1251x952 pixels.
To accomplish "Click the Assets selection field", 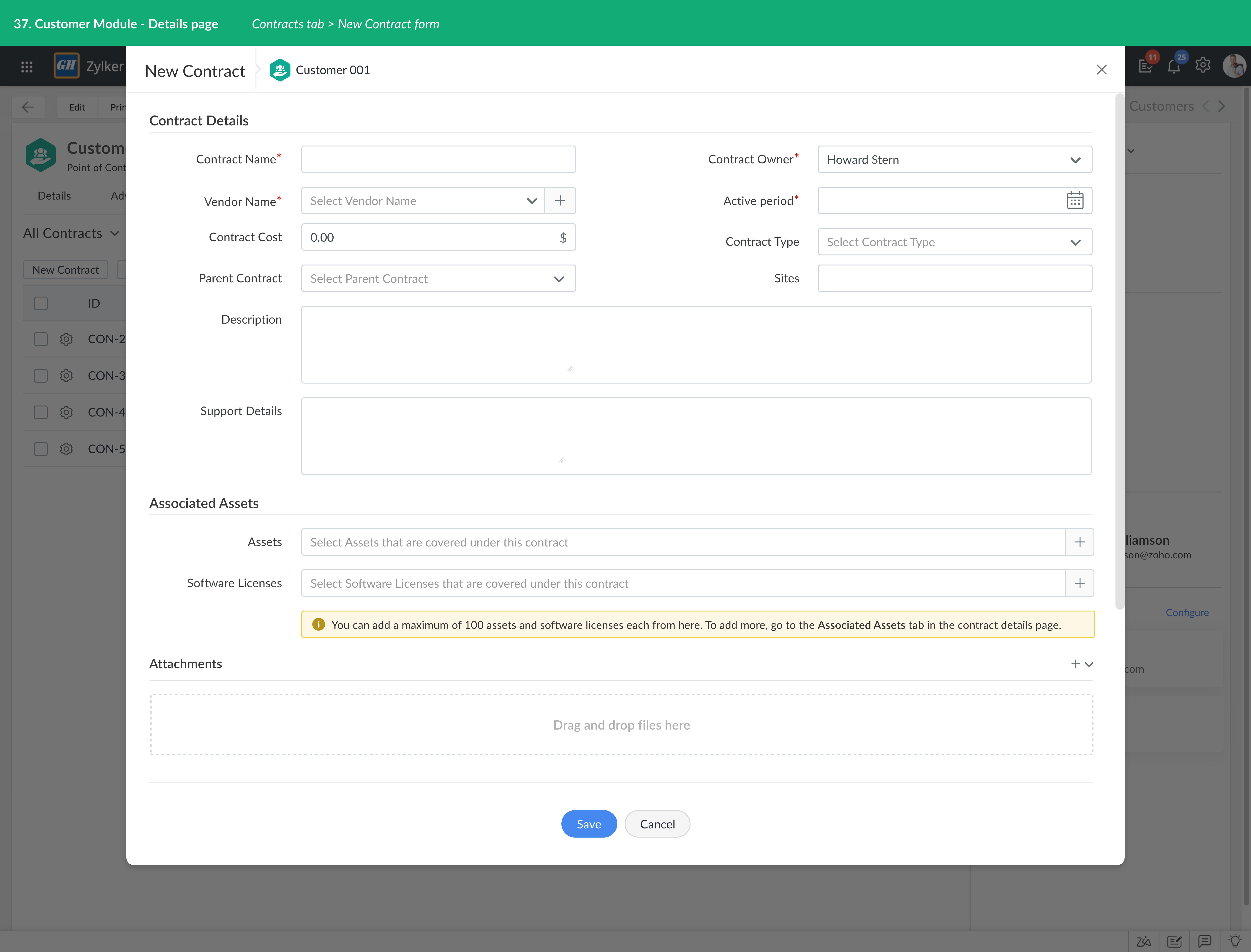I will click(683, 542).
